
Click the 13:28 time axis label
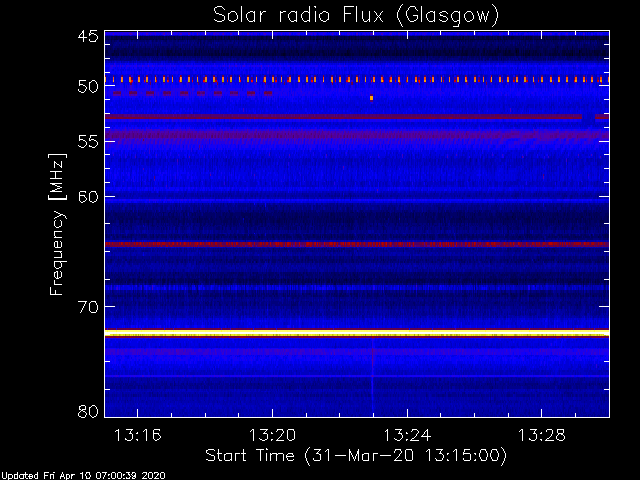pyautogui.click(x=542, y=435)
